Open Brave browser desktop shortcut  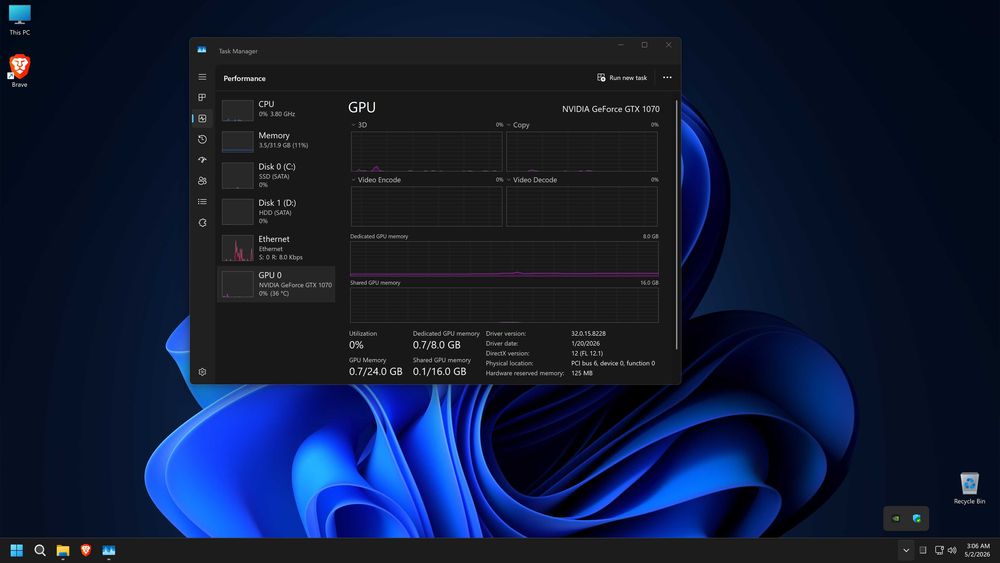19,71
